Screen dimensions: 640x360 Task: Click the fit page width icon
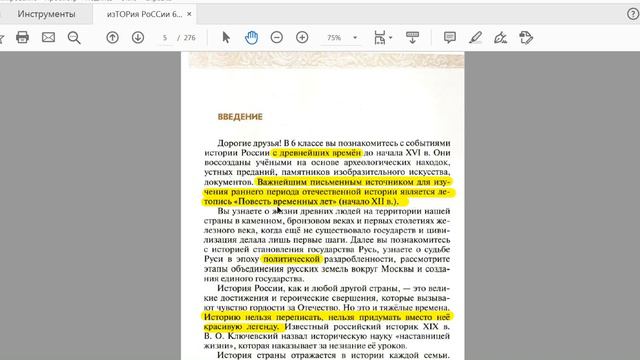pos(380,38)
